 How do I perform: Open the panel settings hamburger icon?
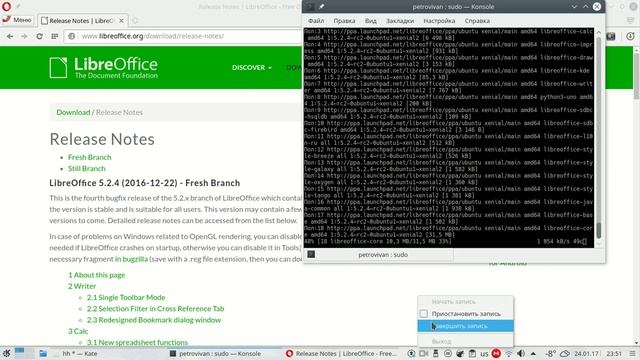pos(633,353)
